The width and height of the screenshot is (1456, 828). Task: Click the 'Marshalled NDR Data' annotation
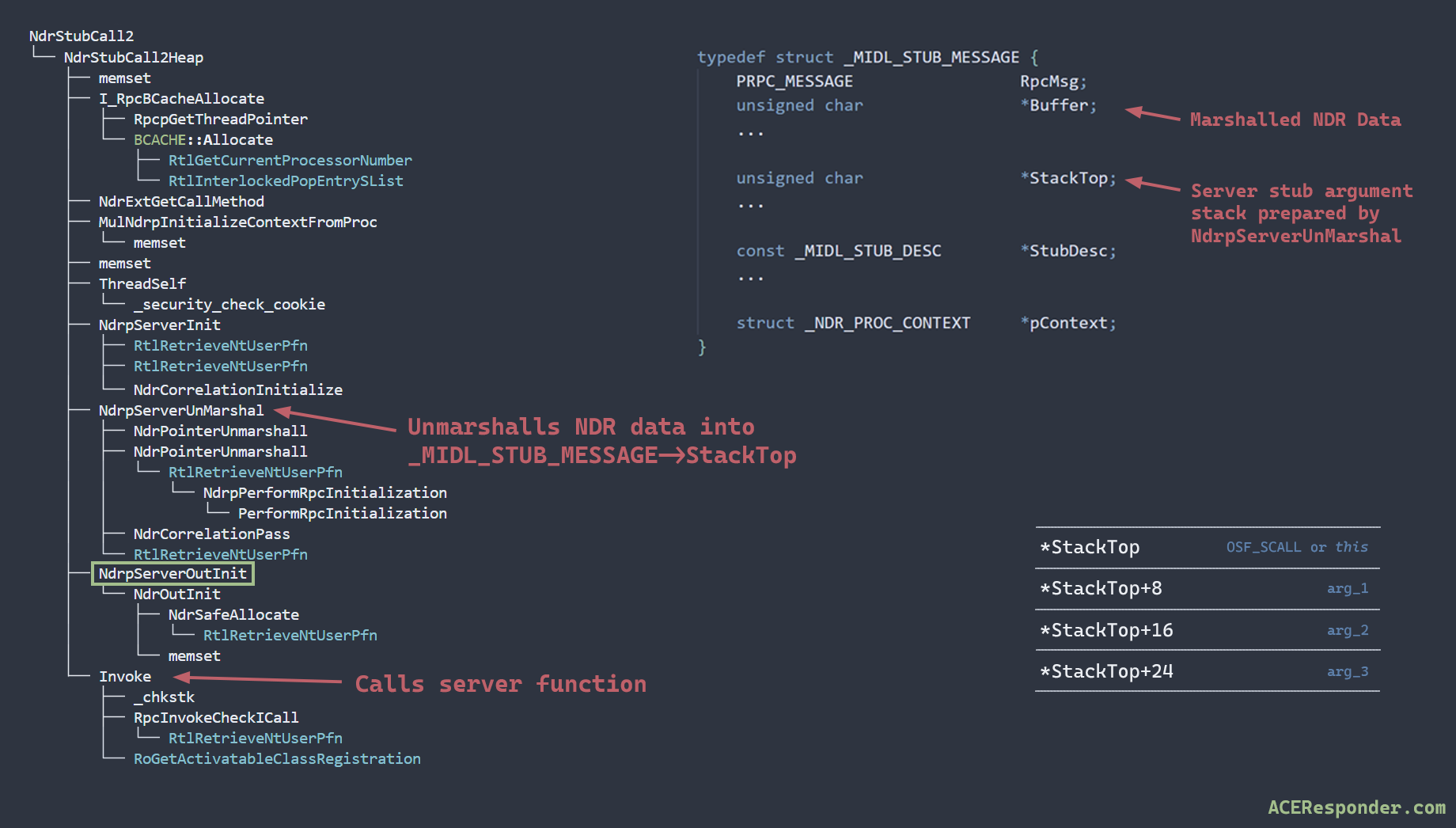(1295, 120)
